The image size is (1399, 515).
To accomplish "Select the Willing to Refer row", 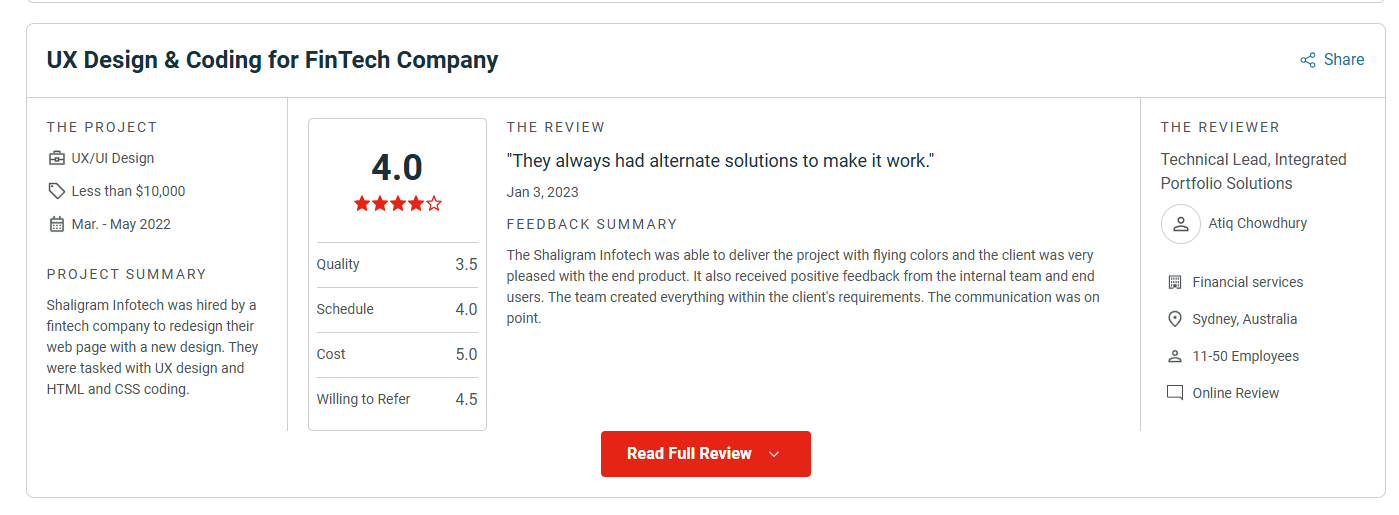I will (397, 400).
